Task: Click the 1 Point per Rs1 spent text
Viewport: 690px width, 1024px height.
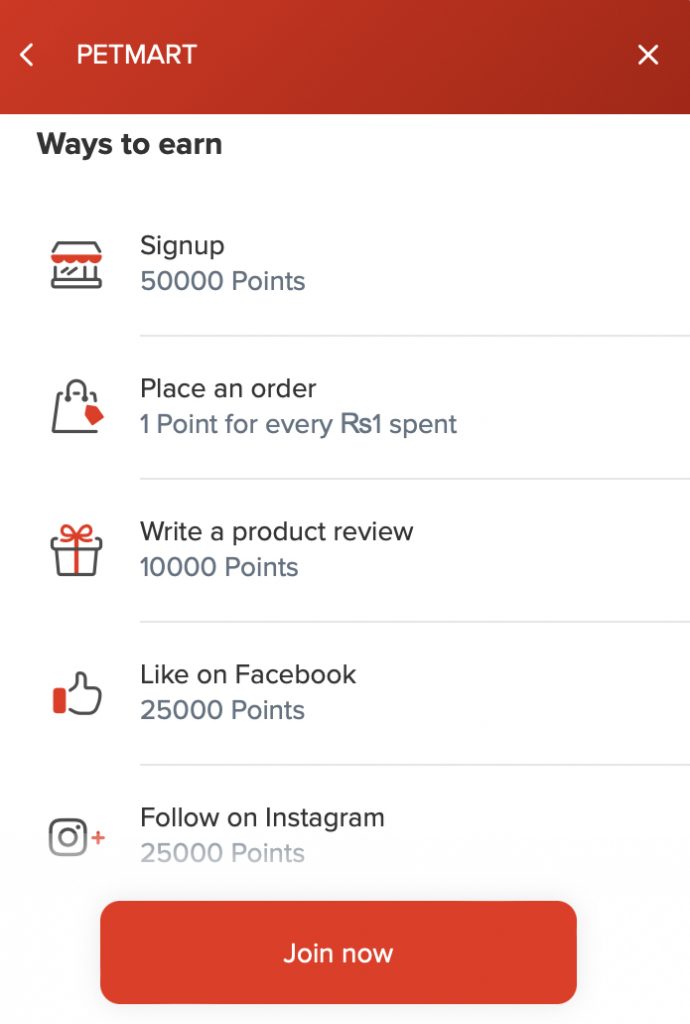Action: point(298,424)
